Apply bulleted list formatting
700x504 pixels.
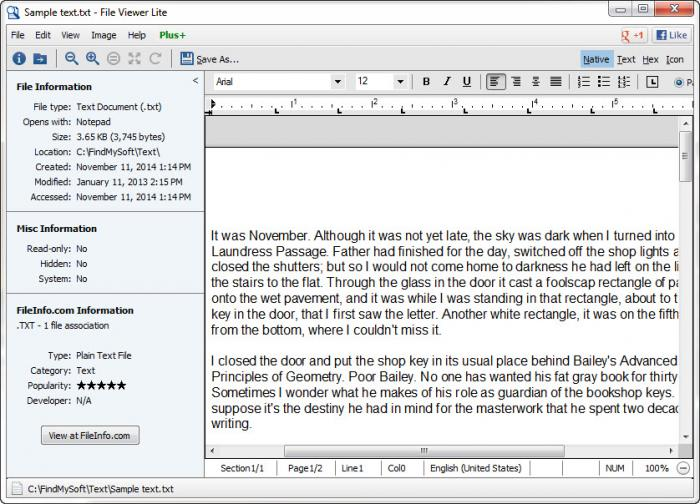click(603, 82)
